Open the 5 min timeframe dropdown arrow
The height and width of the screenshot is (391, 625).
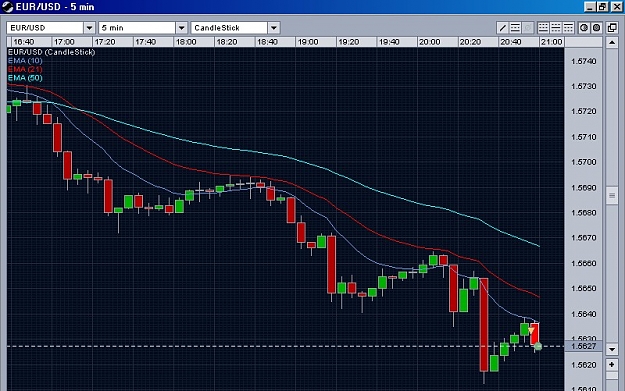pos(181,28)
